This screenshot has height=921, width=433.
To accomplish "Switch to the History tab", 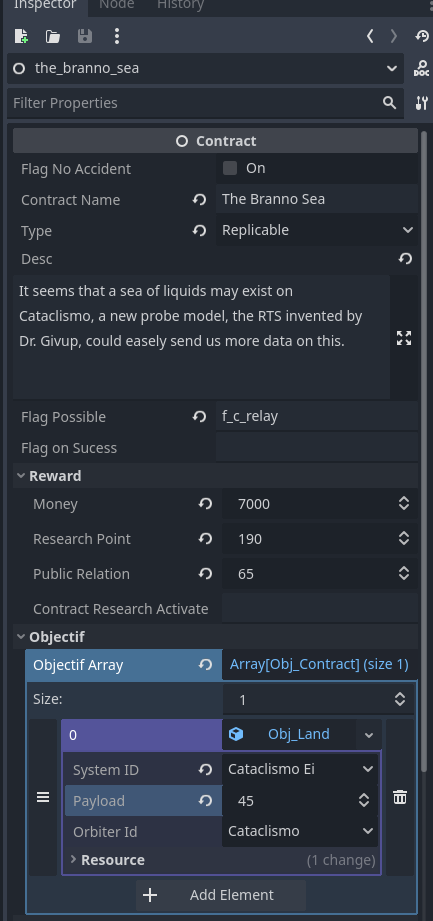I will coord(180,5).
